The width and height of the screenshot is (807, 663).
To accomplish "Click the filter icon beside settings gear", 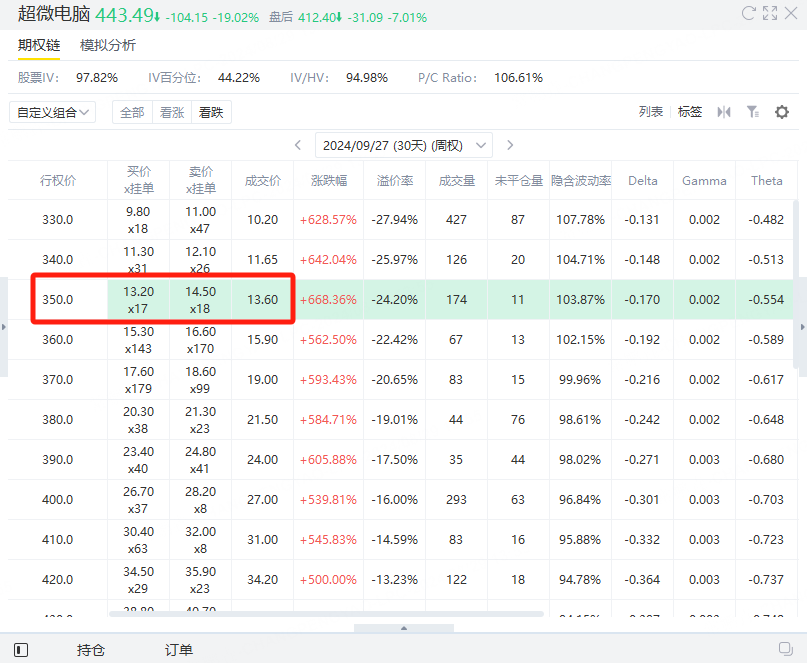I will click(752, 112).
